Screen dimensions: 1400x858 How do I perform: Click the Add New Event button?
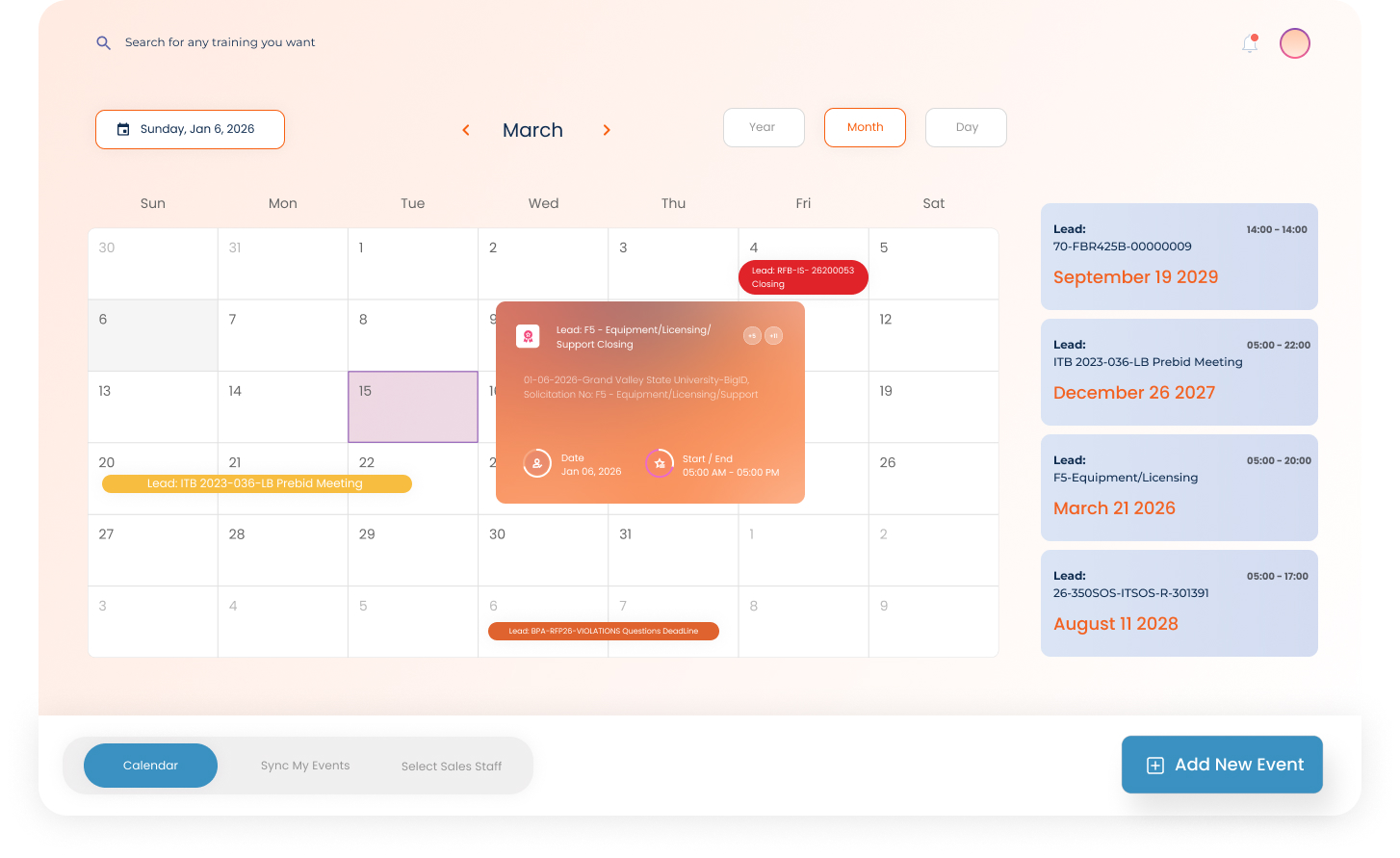click(x=1222, y=765)
